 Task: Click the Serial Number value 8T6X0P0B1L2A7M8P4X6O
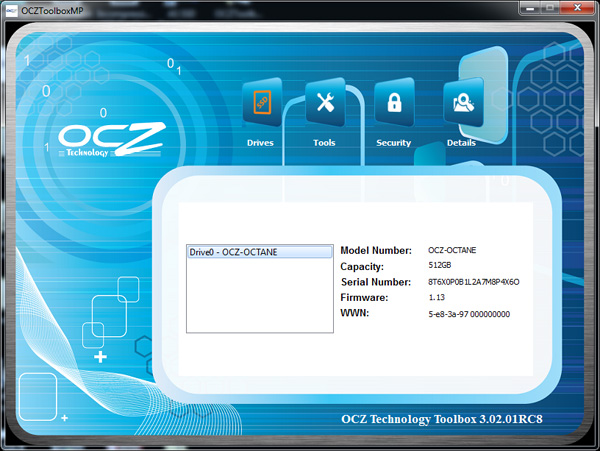click(x=473, y=282)
